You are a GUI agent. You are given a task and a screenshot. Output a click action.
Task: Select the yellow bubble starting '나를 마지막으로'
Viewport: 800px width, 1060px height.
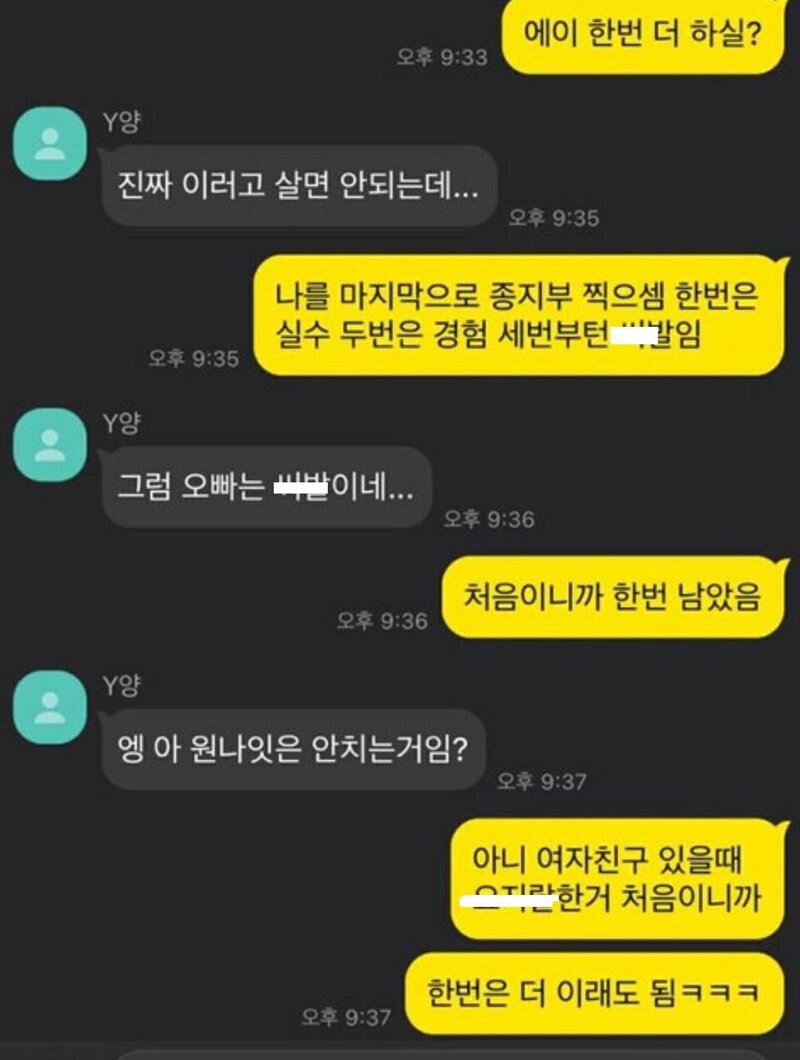[519, 315]
